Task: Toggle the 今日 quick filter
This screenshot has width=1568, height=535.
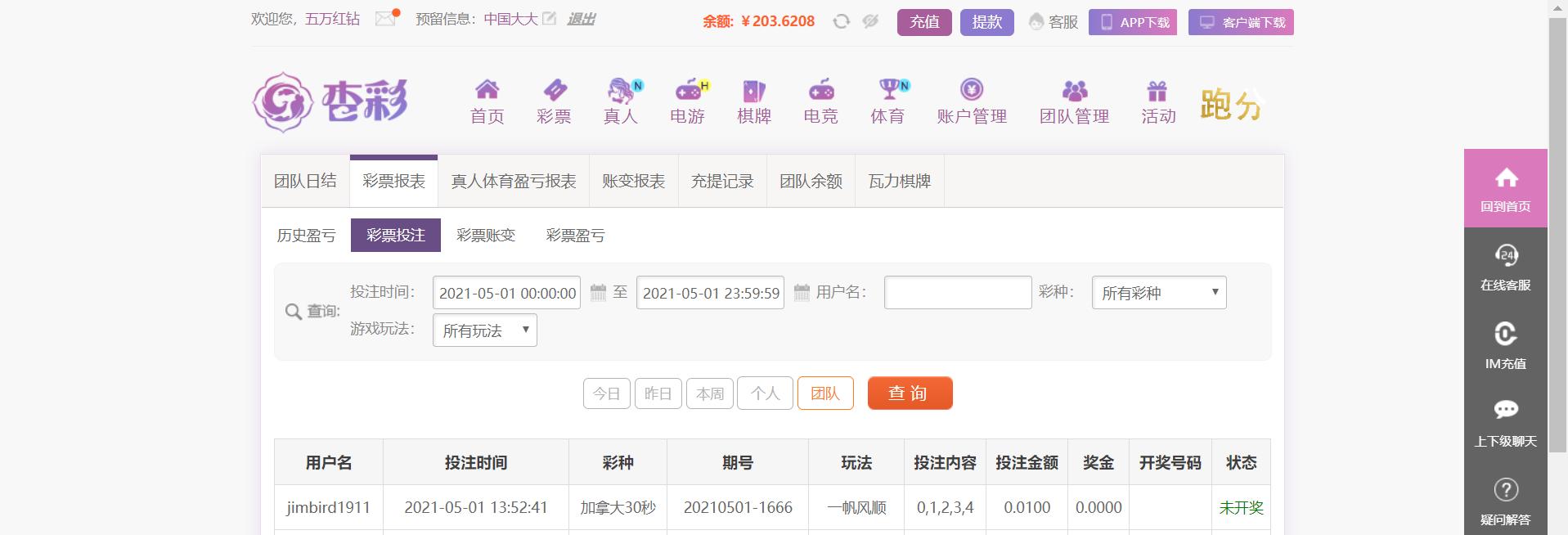Action: (x=607, y=393)
